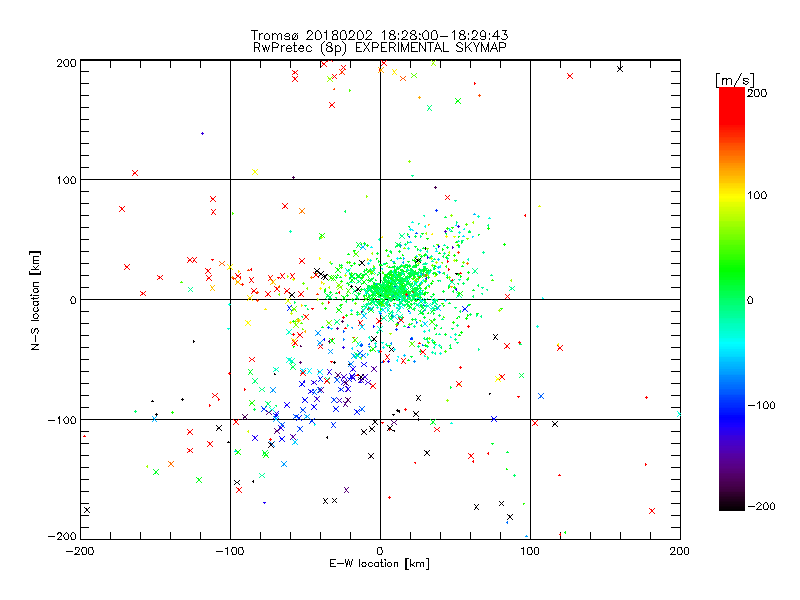Click the x-axis tick label 100
Screen dimensions: 800x600
[530, 551]
